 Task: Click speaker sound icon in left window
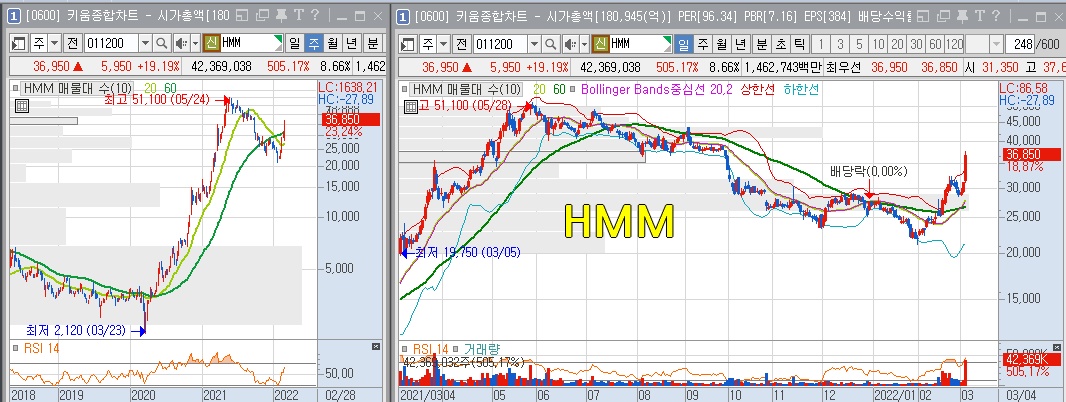coord(180,44)
